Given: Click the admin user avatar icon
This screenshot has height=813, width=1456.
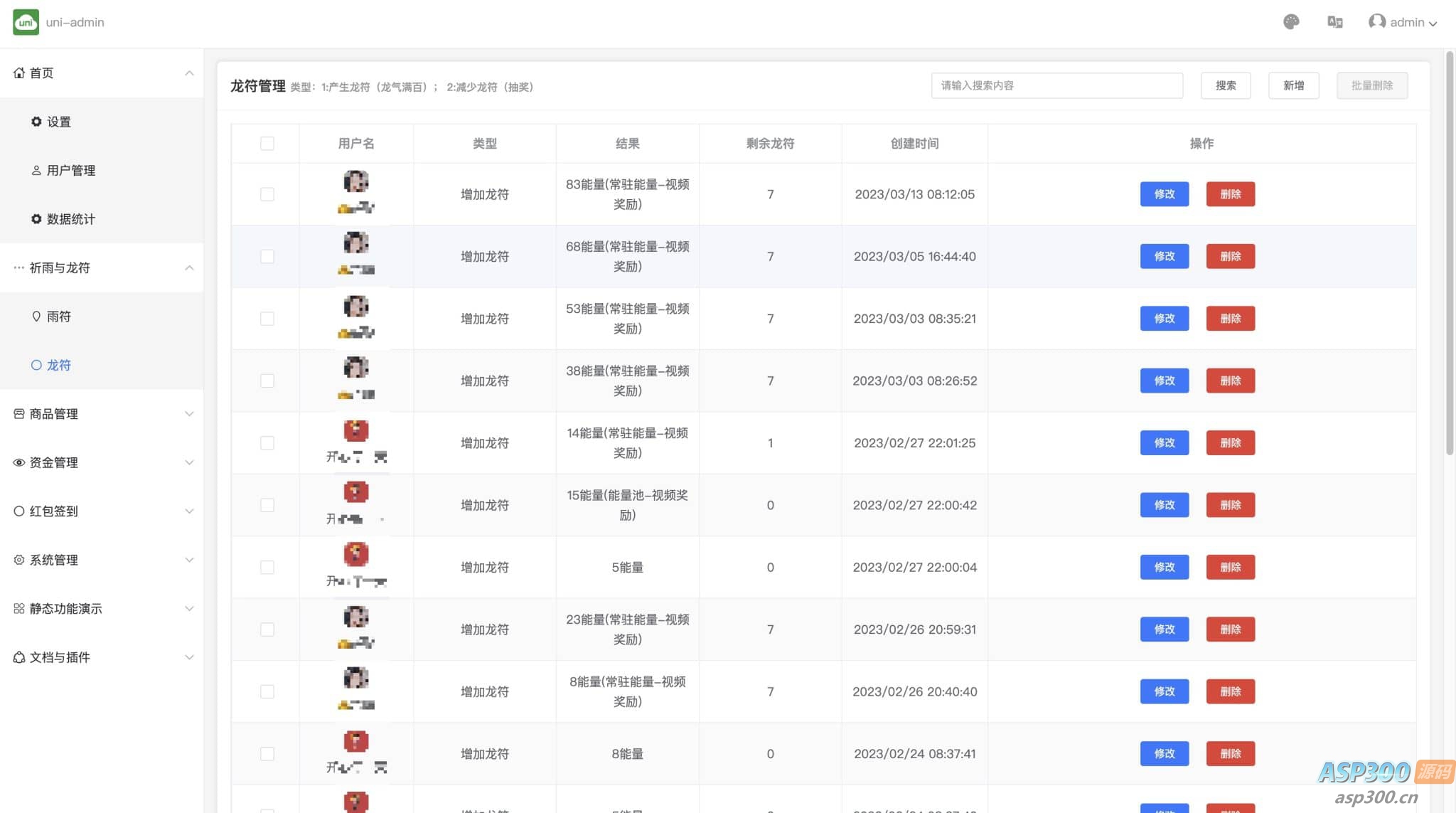Looking at the screenshot, I should coord(1376,22).
